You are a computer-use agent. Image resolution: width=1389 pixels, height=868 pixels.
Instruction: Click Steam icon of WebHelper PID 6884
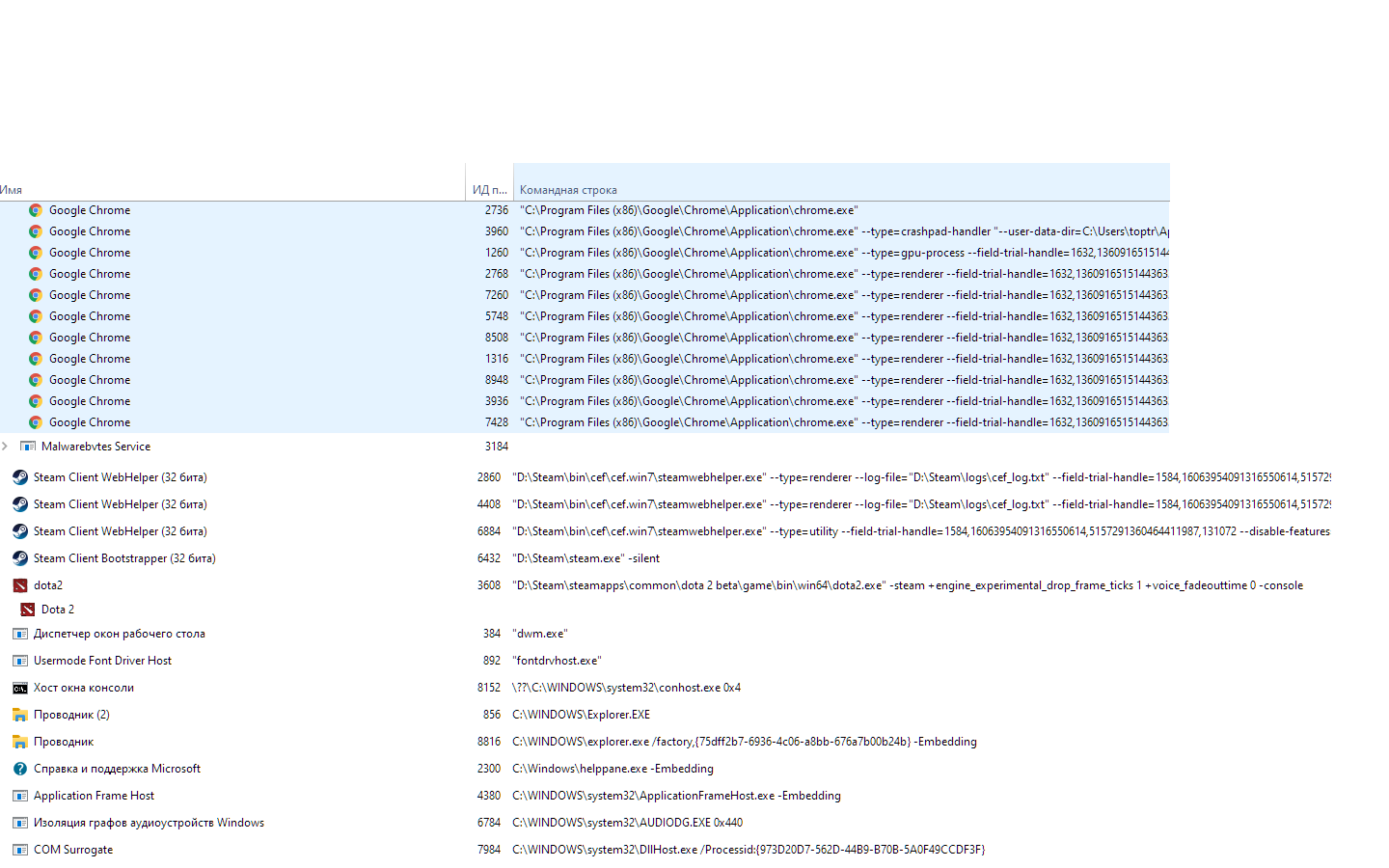(x=20, y=531)
